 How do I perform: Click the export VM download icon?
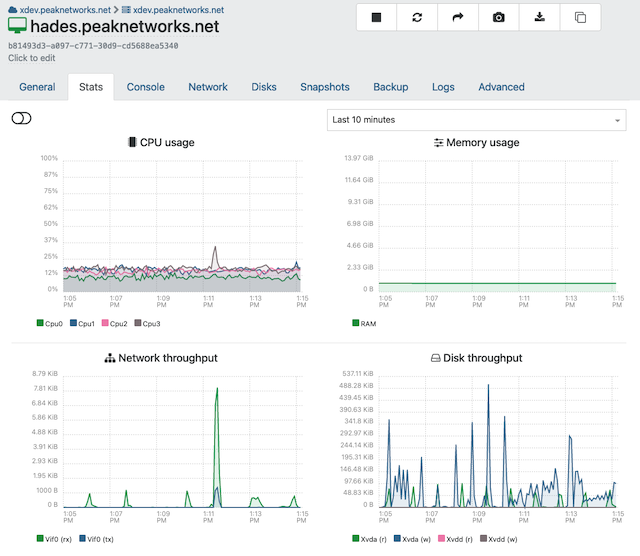point(540,17)
